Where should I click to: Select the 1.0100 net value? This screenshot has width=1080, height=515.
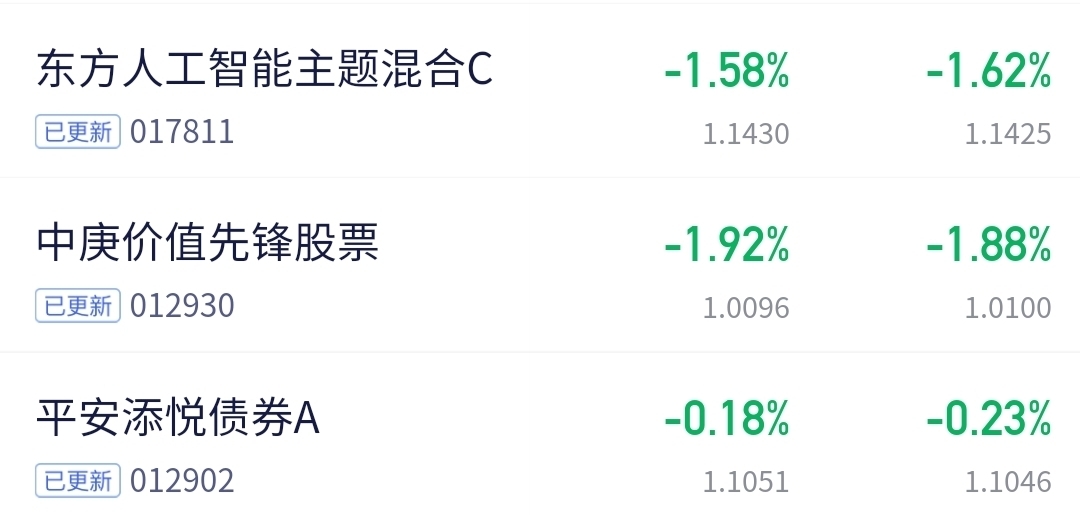point(1008,308)
